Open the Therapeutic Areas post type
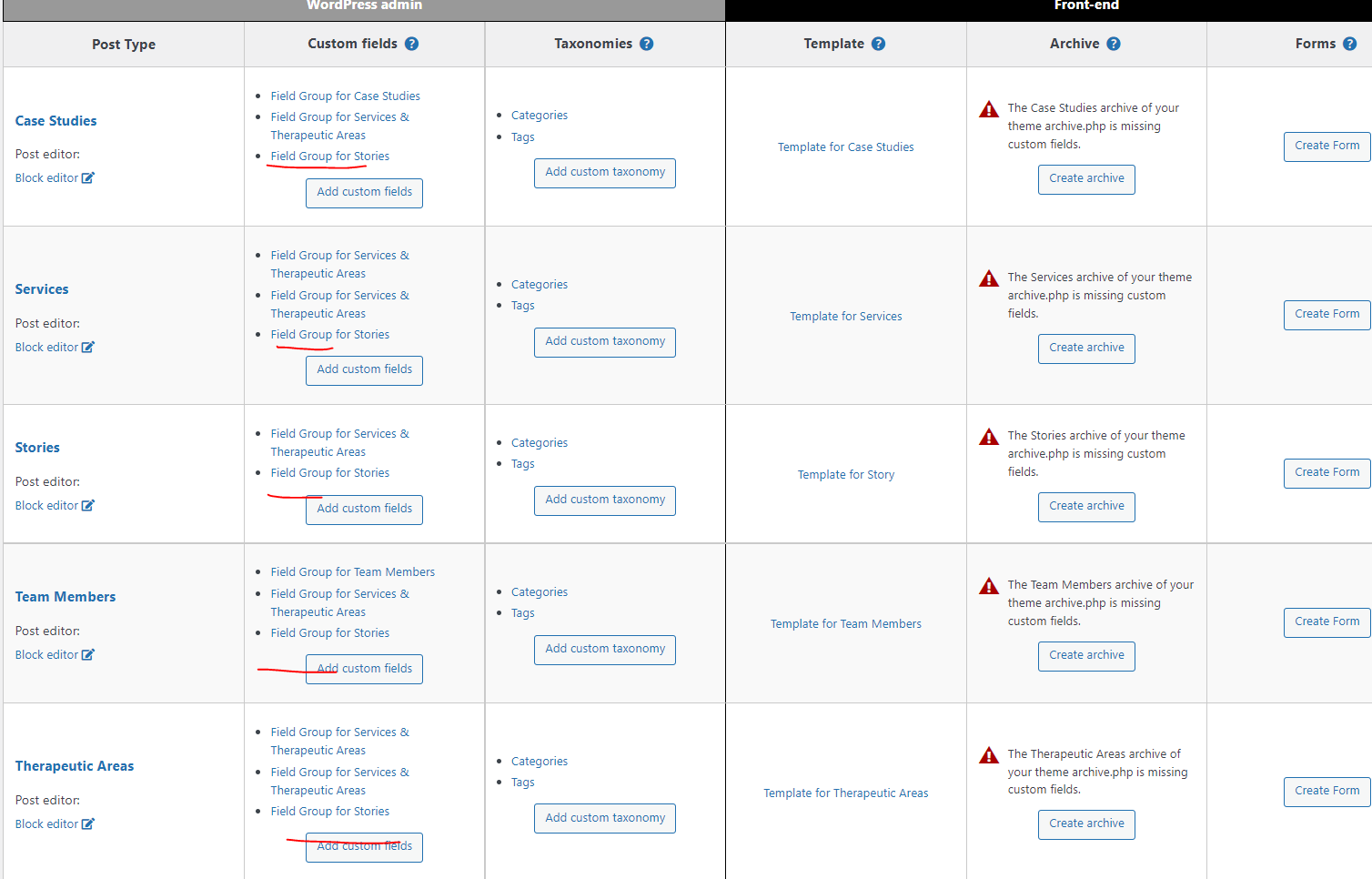Image resolution: width=1372 pixels, height=879 pixels. pos(75,766)
